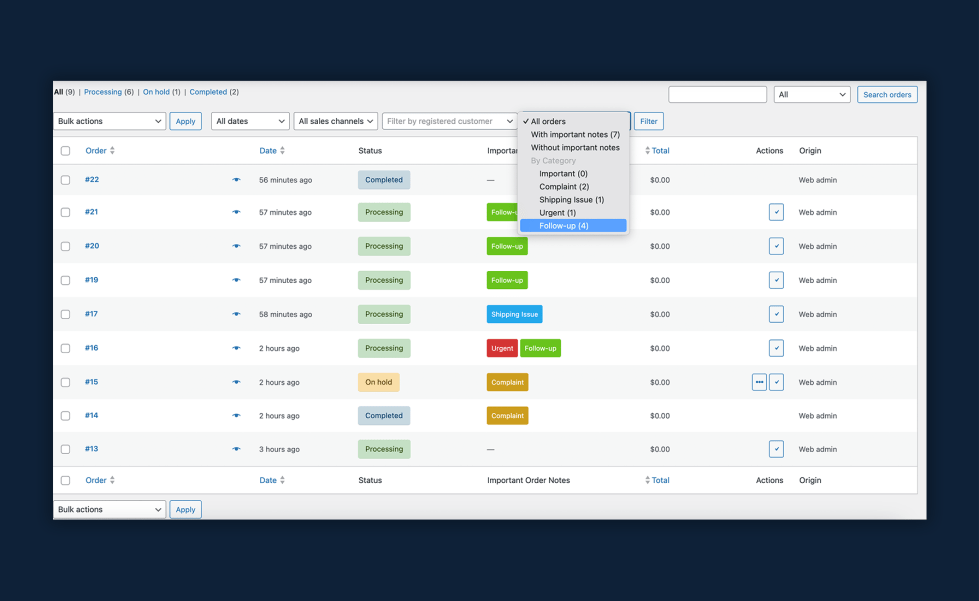The width and height of the screenshot is (979, 601).
Task: Mark order #21 complete with the checkmark action
Action: pyautogui.click(x=776, y=212)
